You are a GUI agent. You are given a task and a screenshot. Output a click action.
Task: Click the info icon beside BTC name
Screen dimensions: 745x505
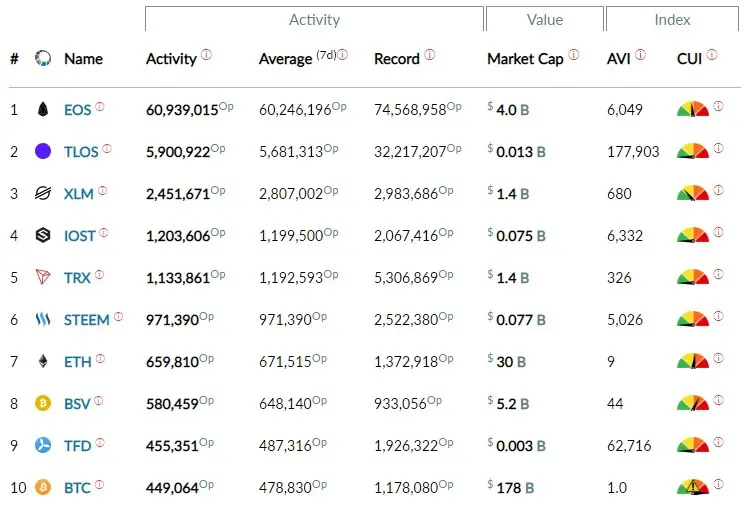click(x=99, y=485)
